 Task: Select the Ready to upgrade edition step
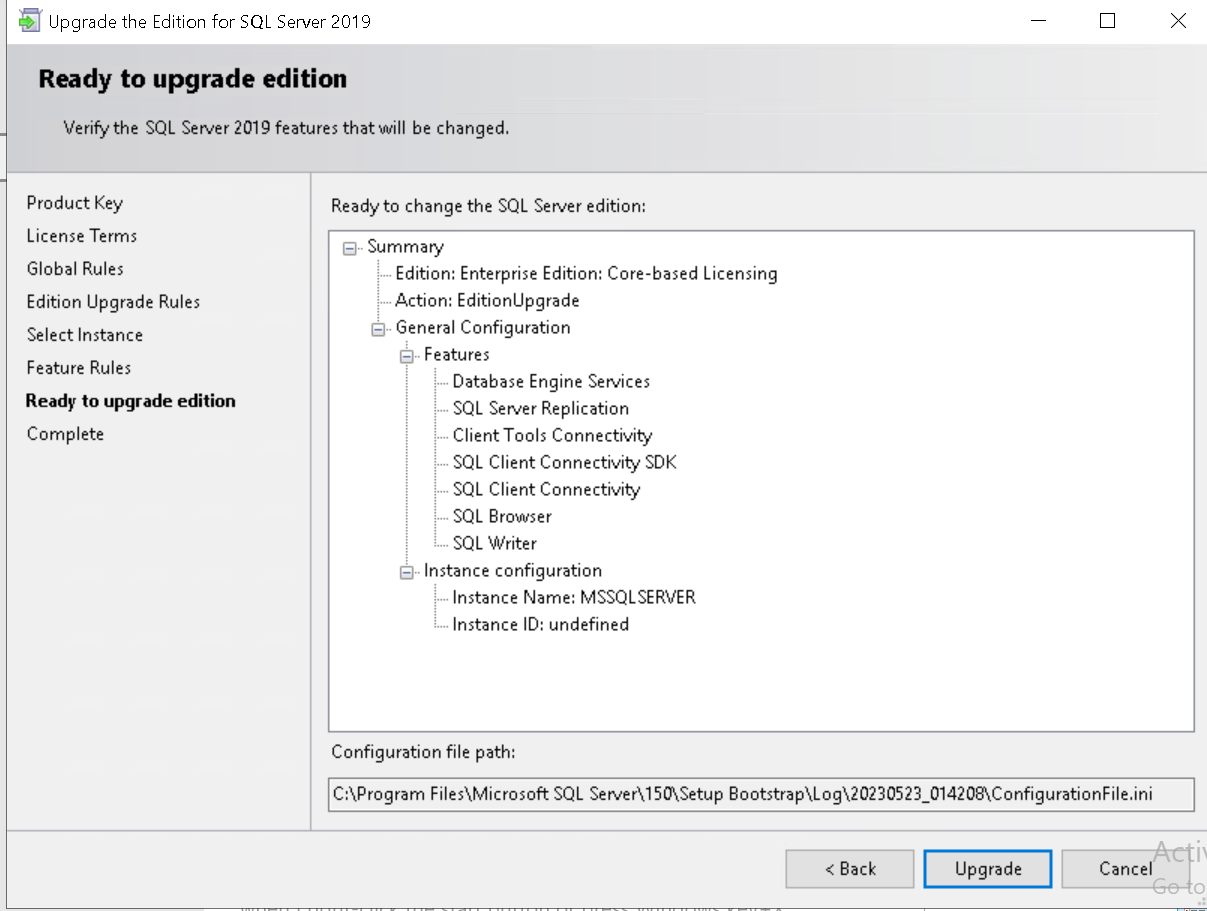click(x=131, y=401)
